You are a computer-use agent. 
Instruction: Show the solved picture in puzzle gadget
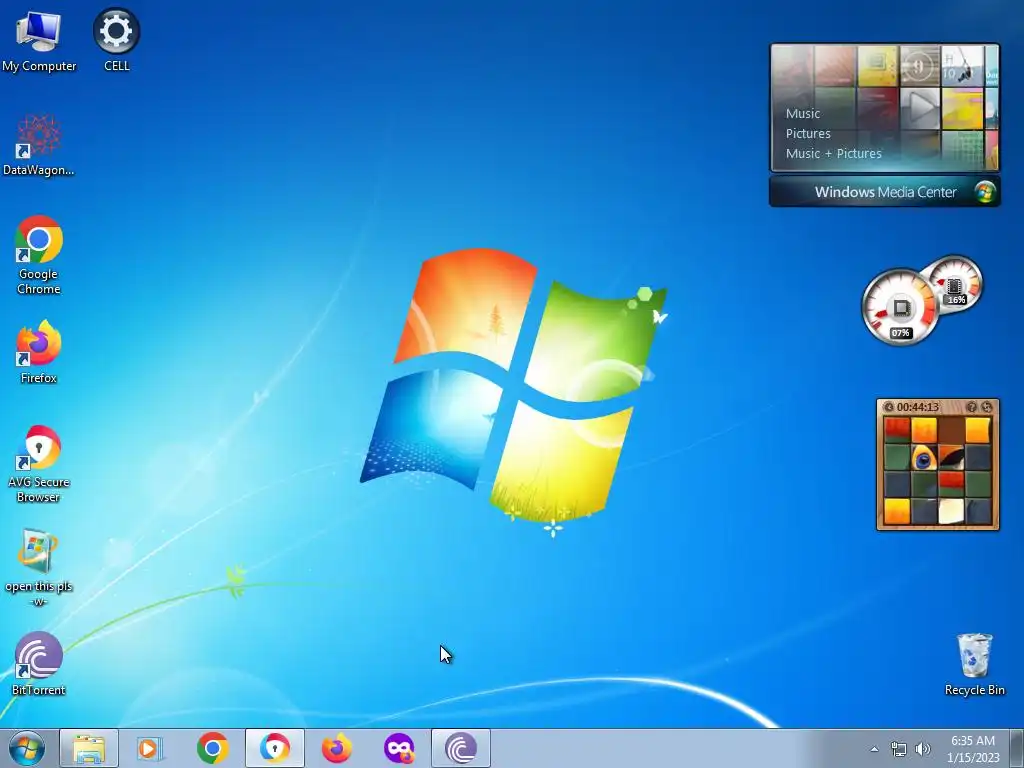(x=972, y=407)
